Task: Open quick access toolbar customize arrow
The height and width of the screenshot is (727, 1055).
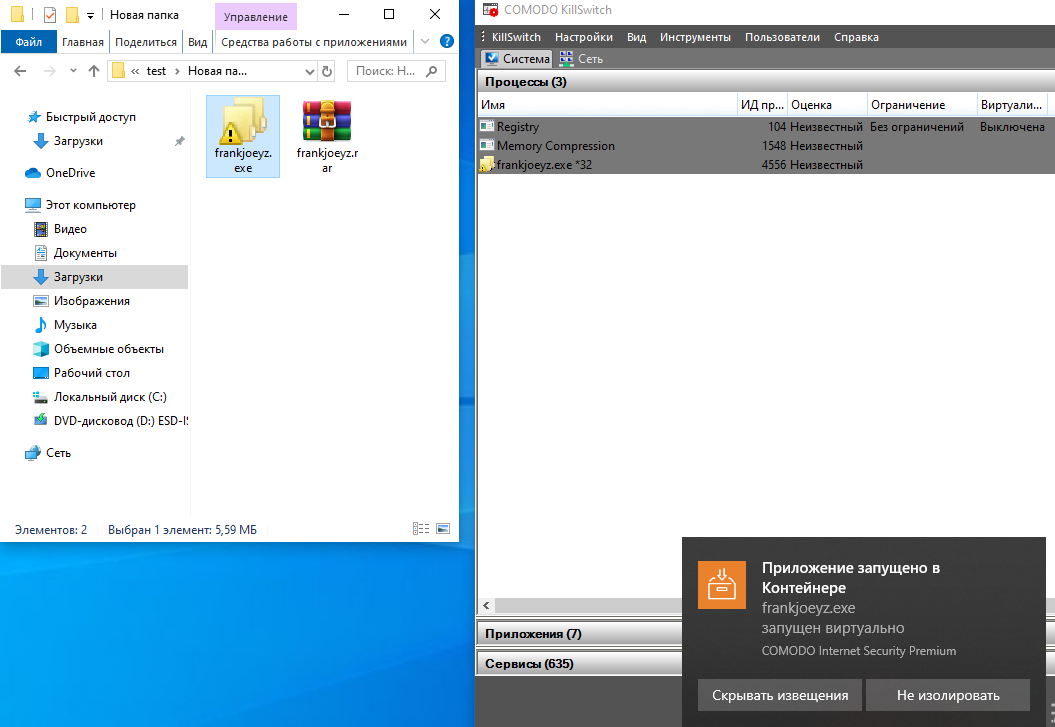Action: tap(90, 15)
